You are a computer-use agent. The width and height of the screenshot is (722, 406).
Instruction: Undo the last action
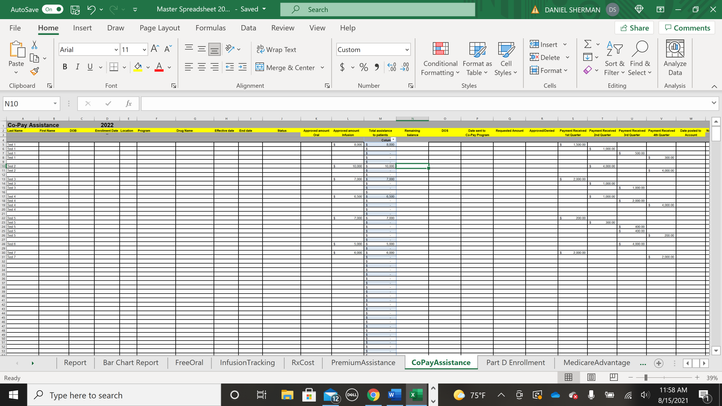click(x=91, y=9)
